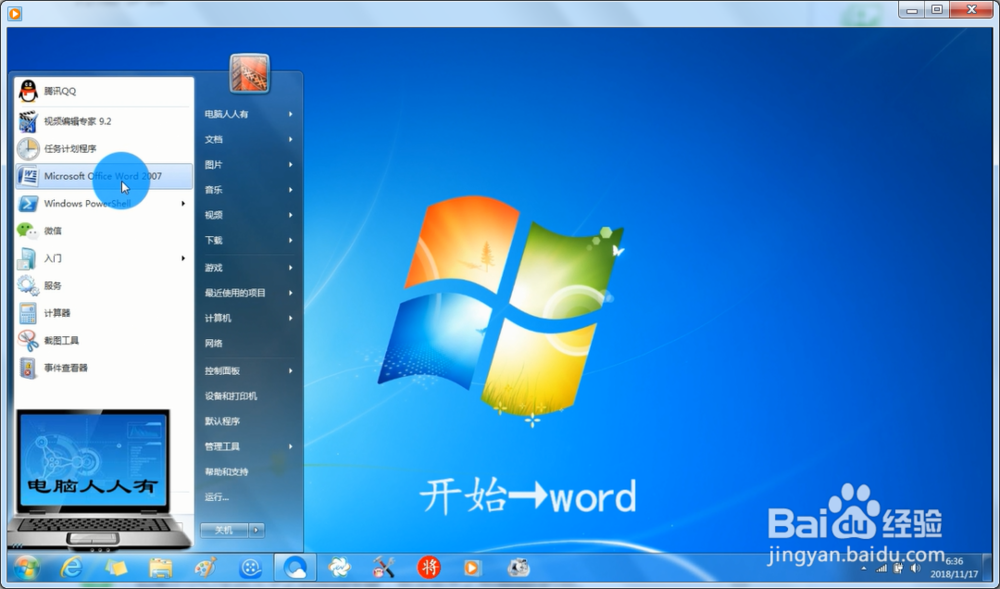Show the Windows PowerShell jump list arrow
This screenshot has height=589, width=1000.
183,203
